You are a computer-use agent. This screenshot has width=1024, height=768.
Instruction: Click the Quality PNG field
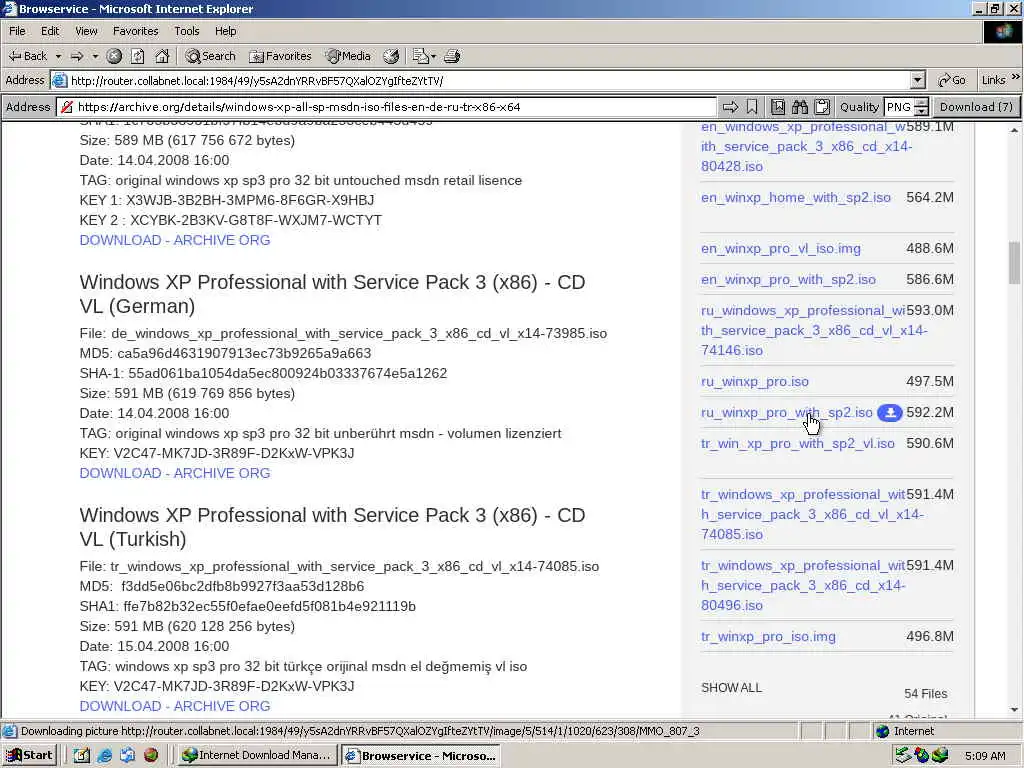click(899, 107)
